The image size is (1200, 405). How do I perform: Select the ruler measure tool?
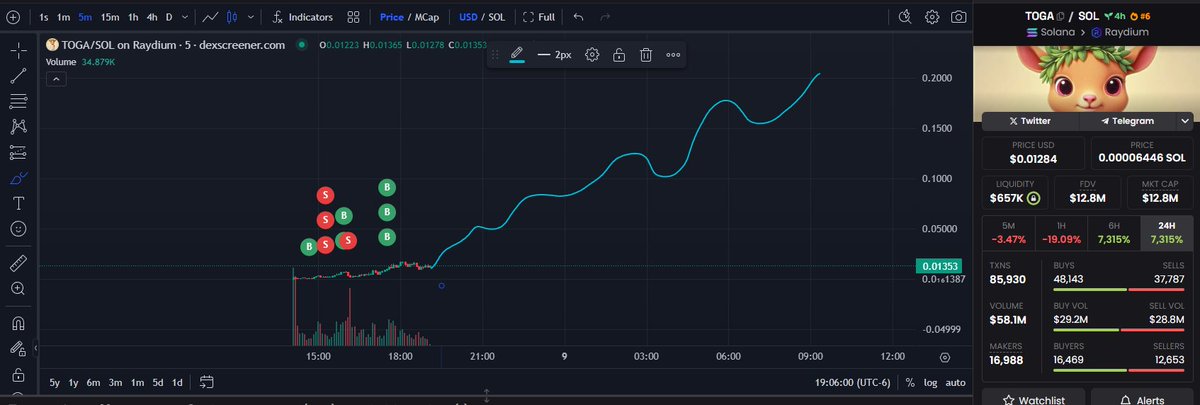[18, 263]
